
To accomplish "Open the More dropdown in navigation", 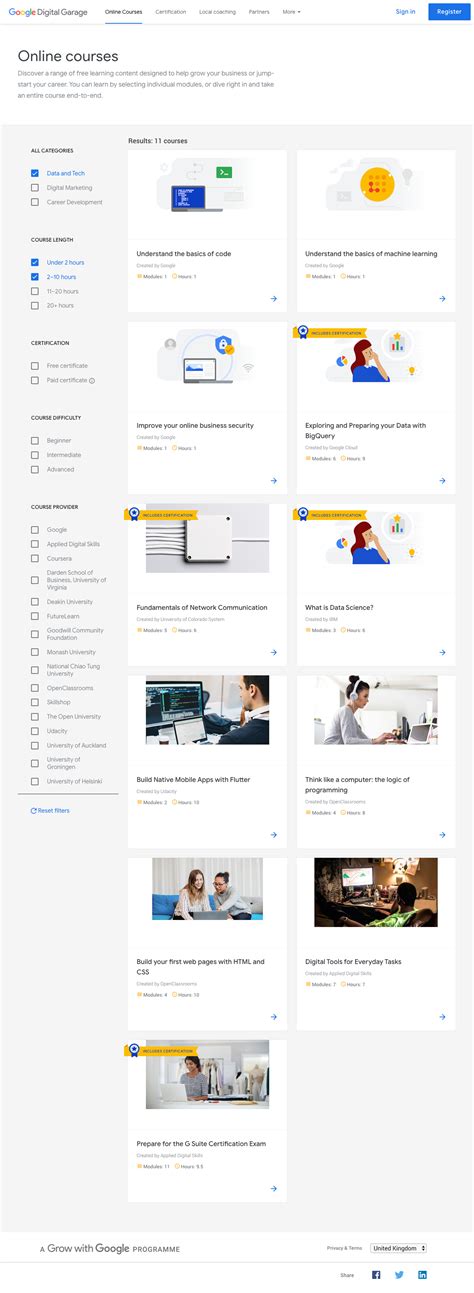I will [x=291, y=12].
